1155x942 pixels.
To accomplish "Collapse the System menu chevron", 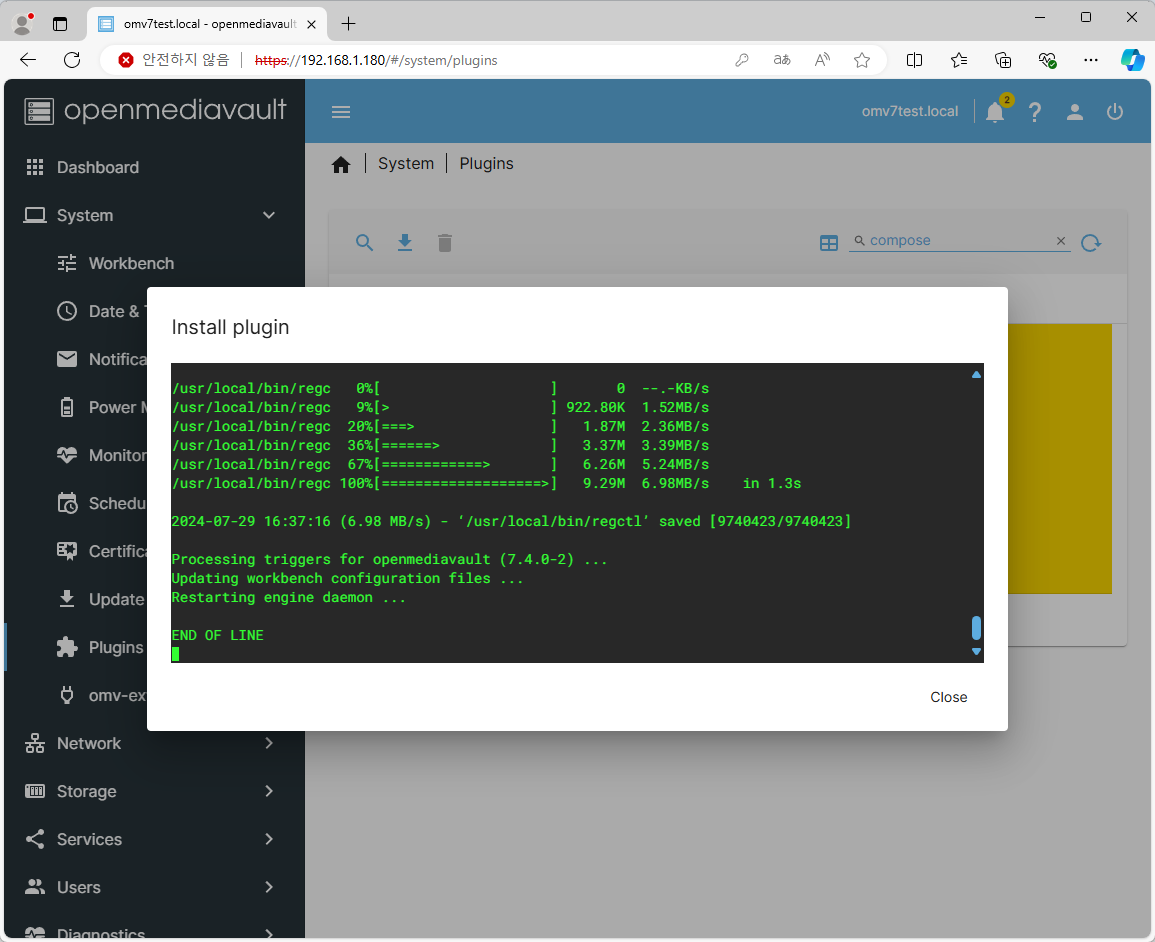I will tap(269, 215).
